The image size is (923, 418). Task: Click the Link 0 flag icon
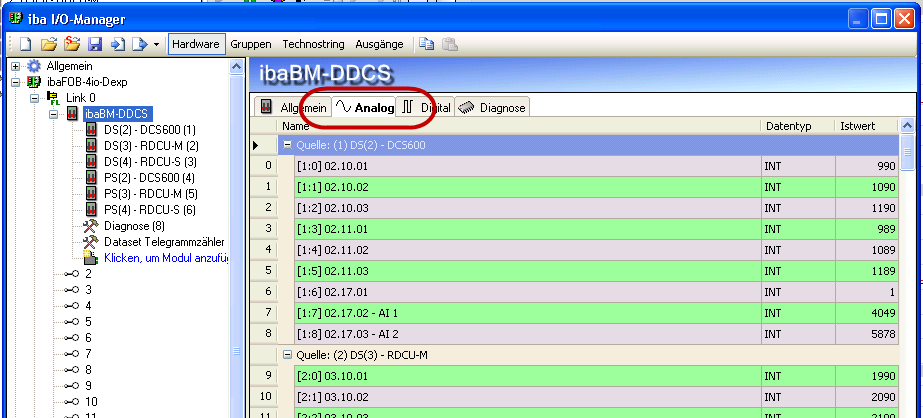[54, 98]
